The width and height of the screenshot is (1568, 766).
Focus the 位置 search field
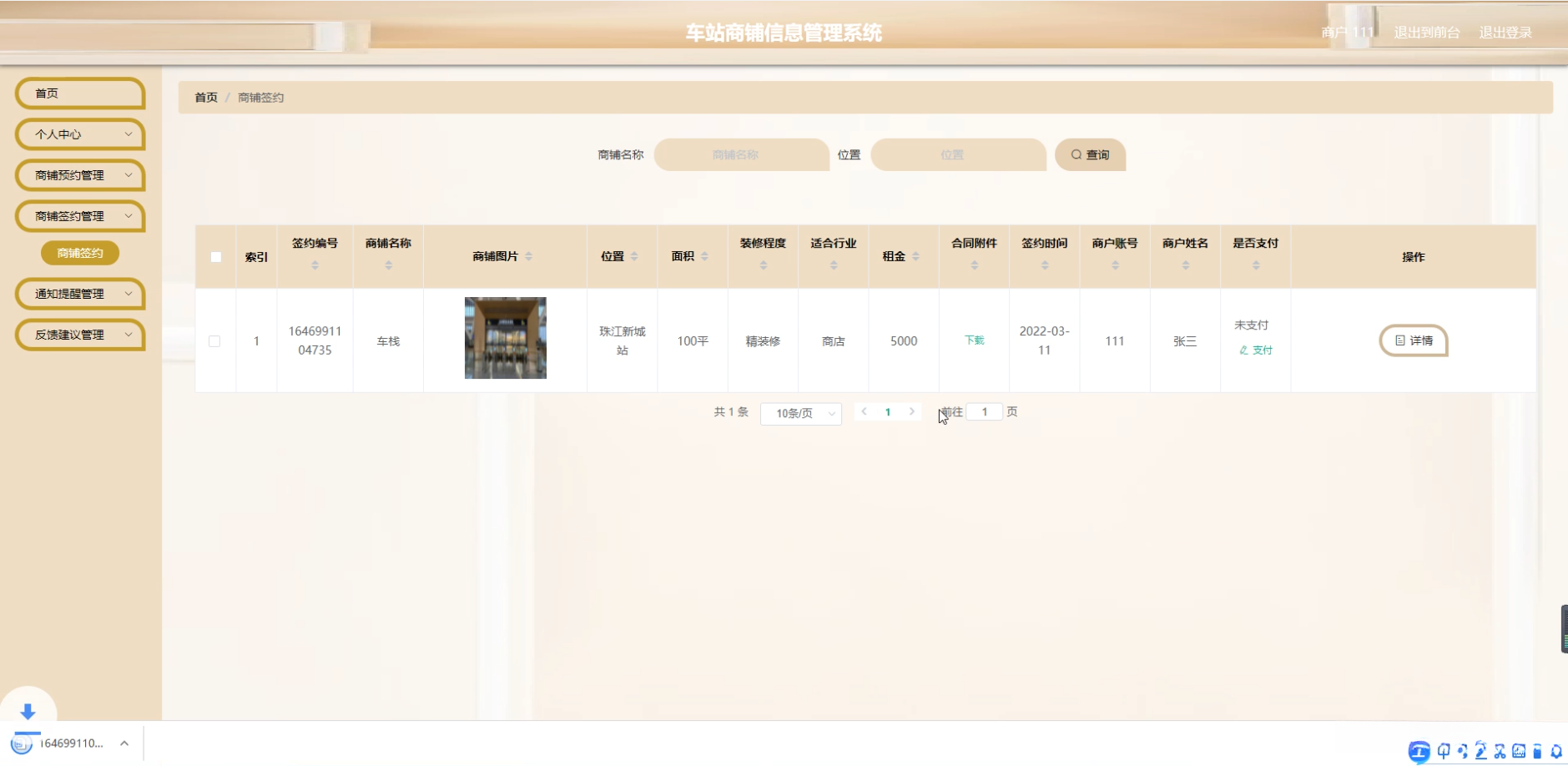958,154
